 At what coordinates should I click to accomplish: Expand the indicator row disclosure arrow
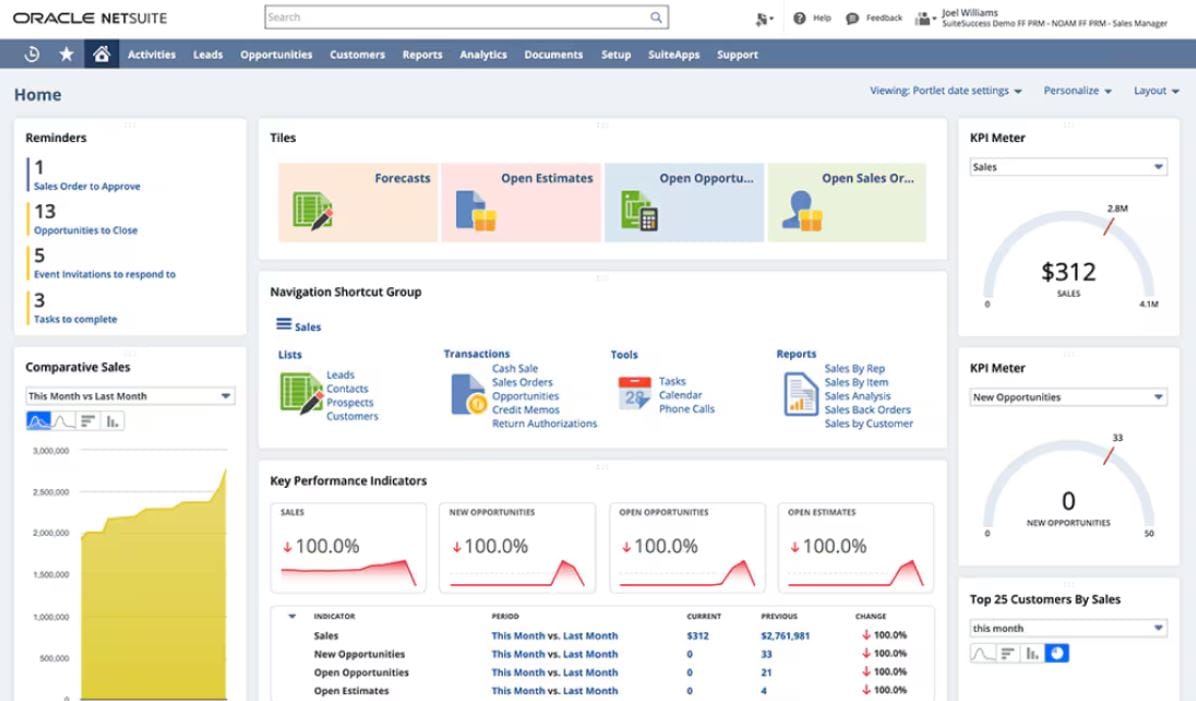(x=292, y=616)
